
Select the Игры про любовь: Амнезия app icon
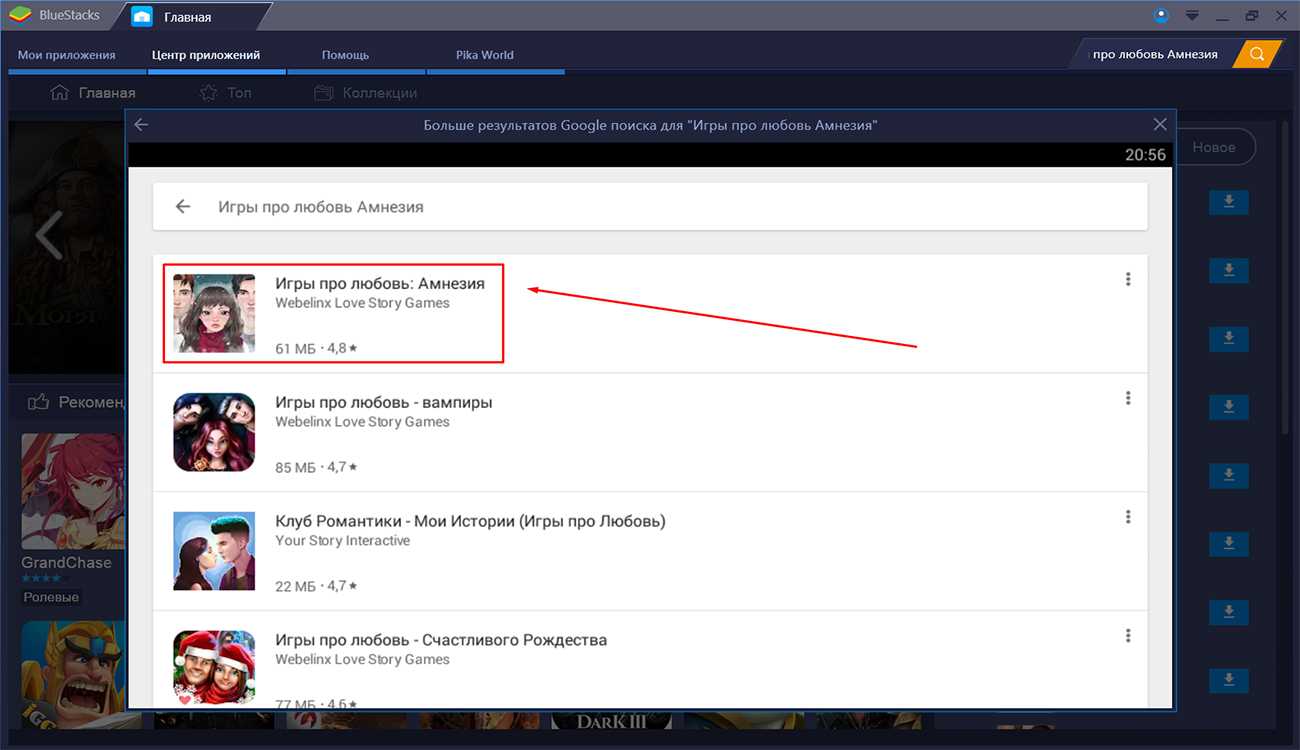tap(214, 313)
